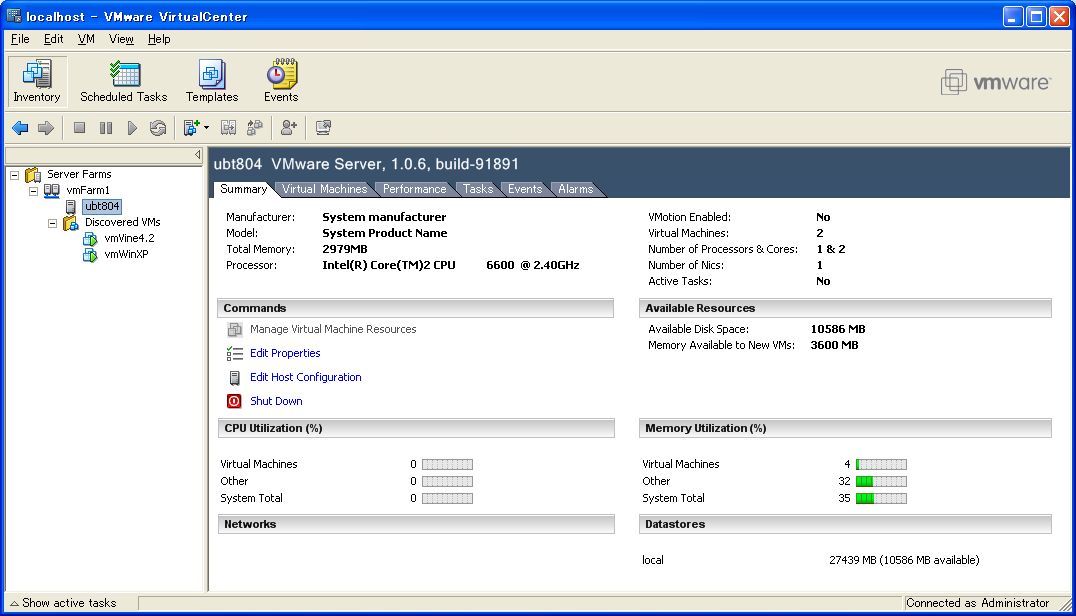
Task: Click the Migrate toolbar icon showing two servers
Action: point(229,128)
